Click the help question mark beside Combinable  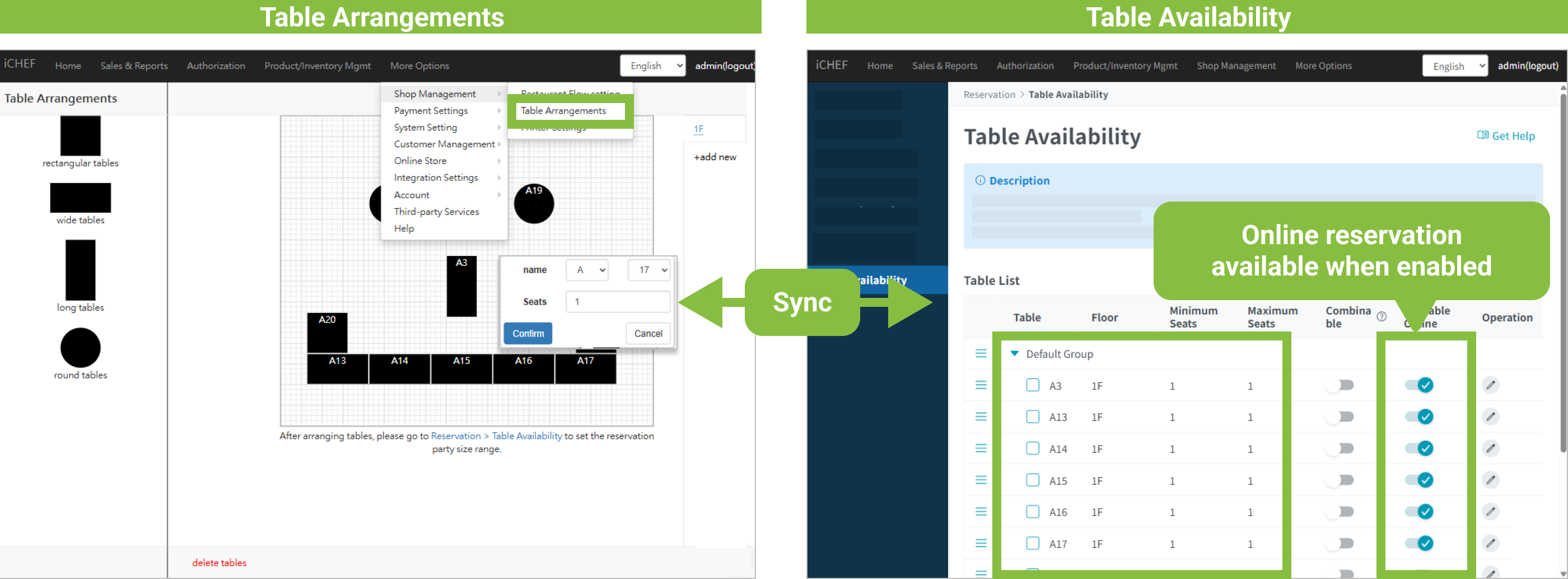[1382, 316]
